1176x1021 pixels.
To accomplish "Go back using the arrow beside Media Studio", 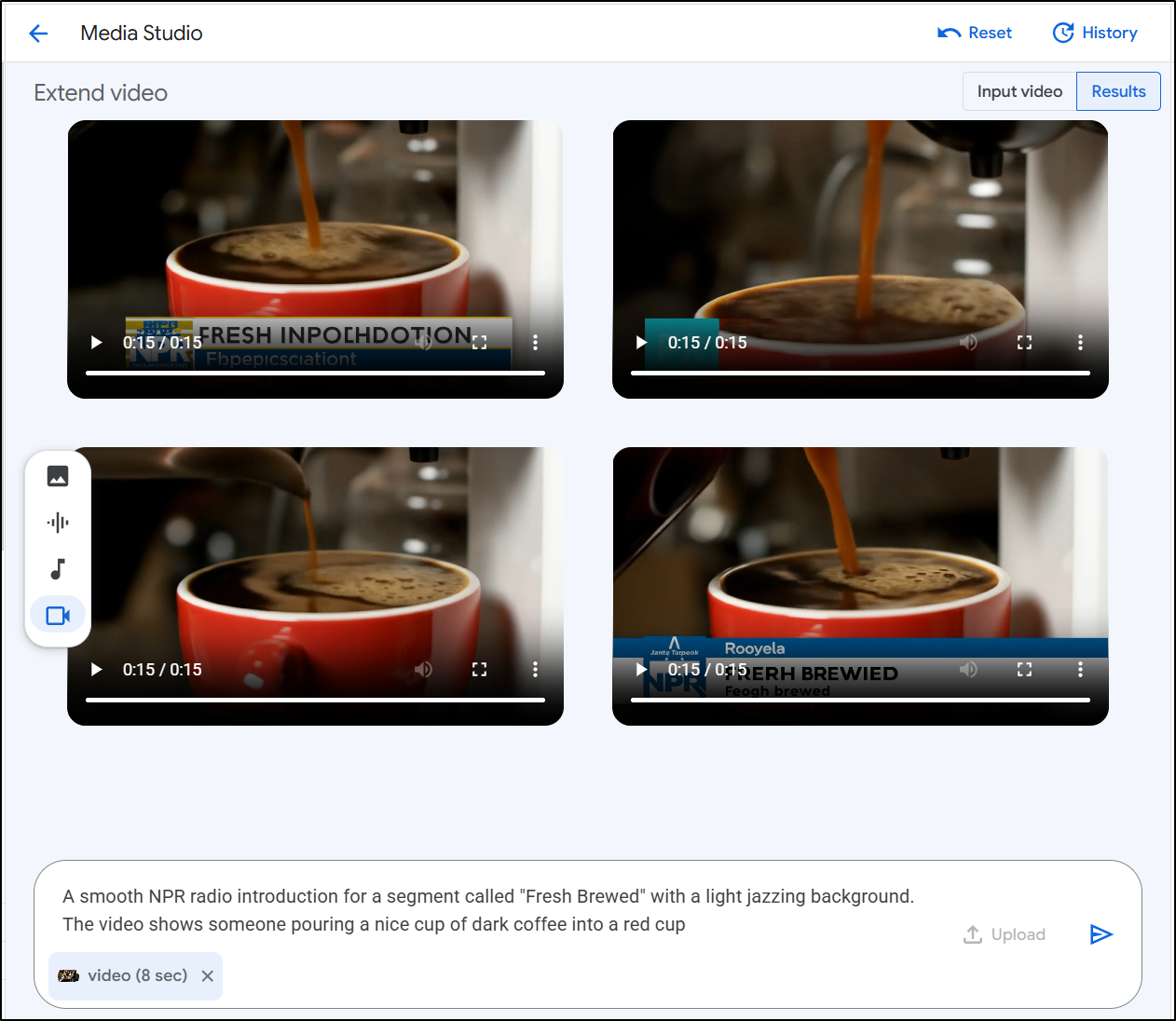I will click(38, 34).
